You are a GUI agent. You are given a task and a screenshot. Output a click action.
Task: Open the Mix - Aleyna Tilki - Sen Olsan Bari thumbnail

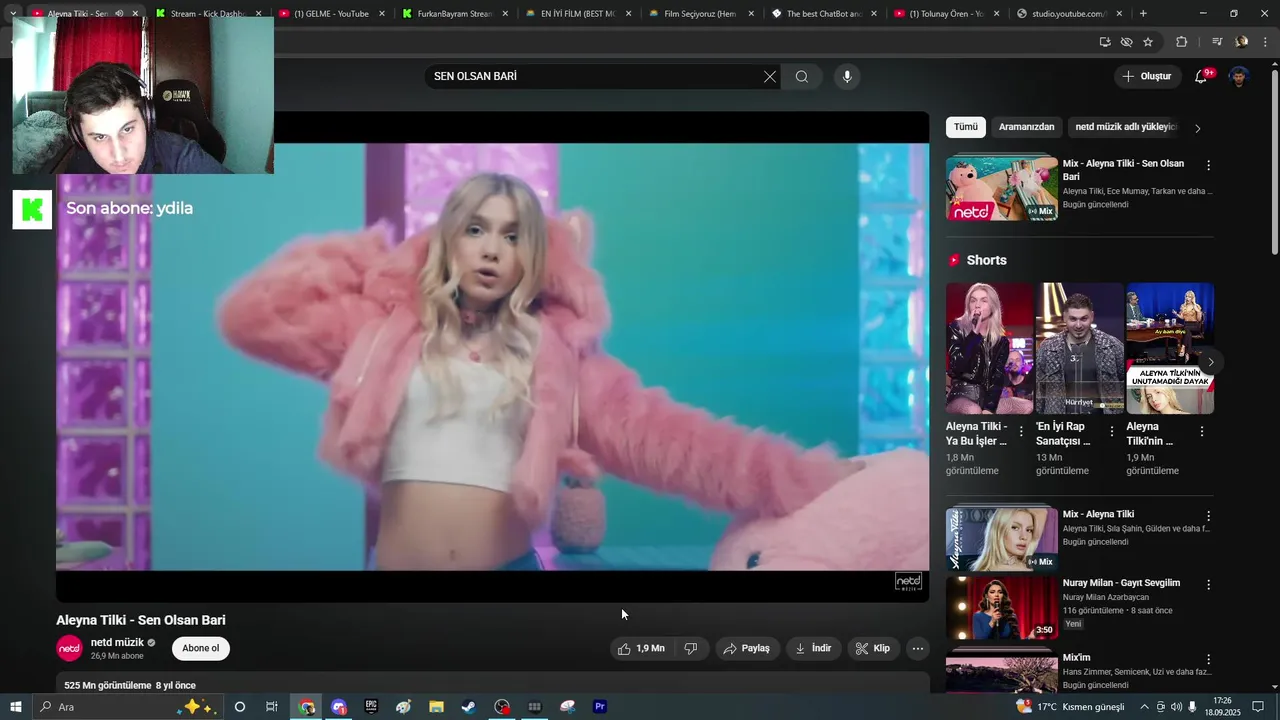(x=1002, y=187)
